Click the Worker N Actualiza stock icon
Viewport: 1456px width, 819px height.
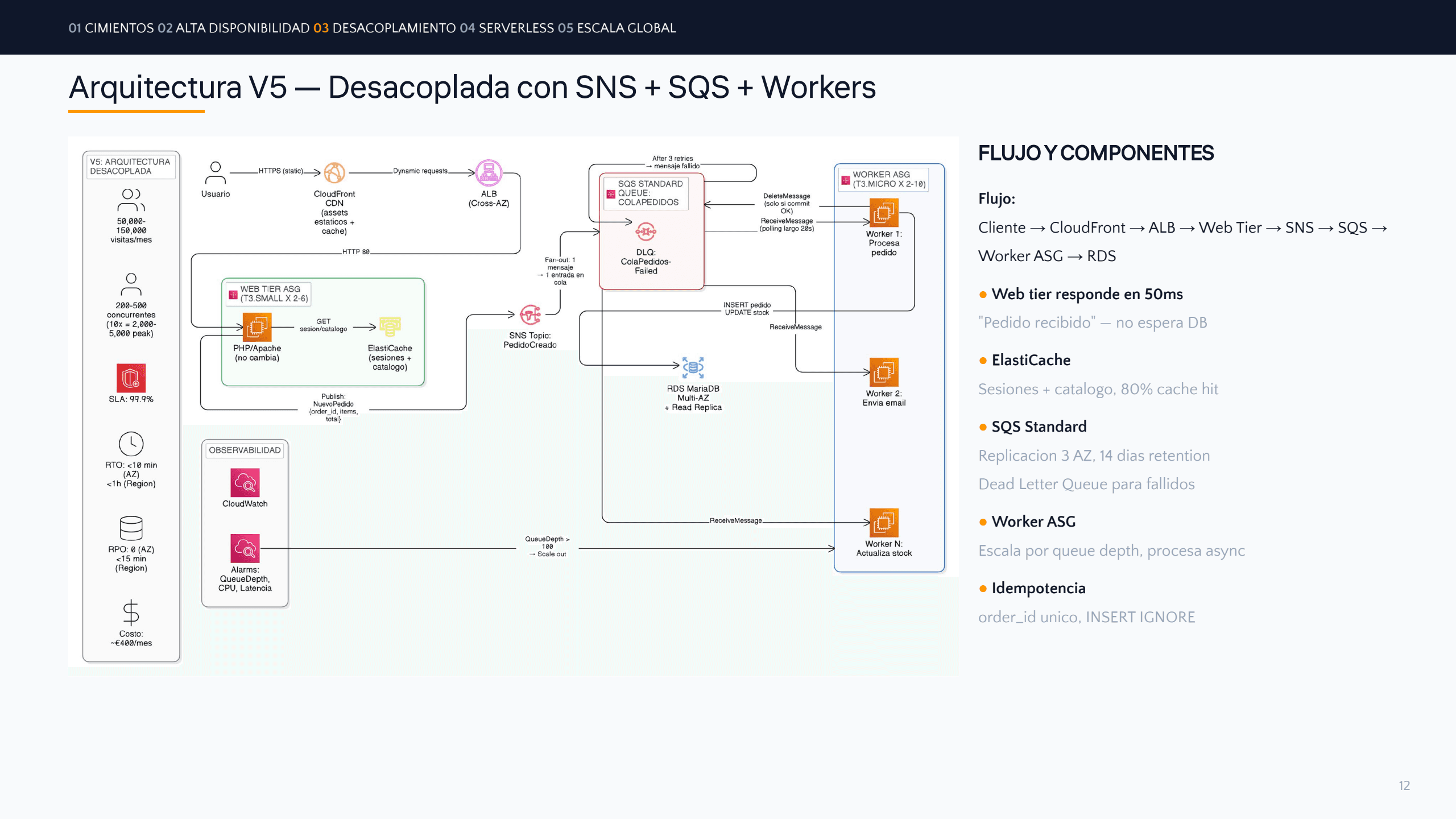pos(884,522)
